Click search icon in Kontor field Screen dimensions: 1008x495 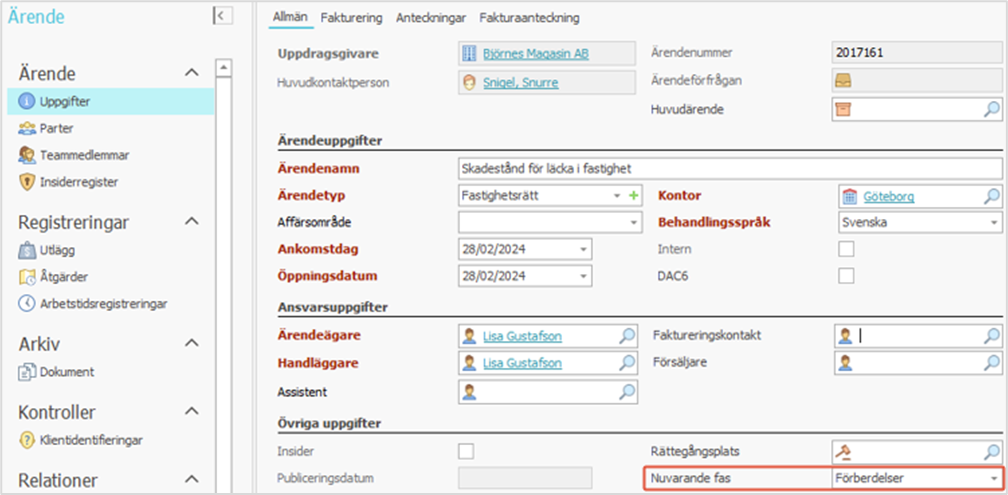click(991, 196)
